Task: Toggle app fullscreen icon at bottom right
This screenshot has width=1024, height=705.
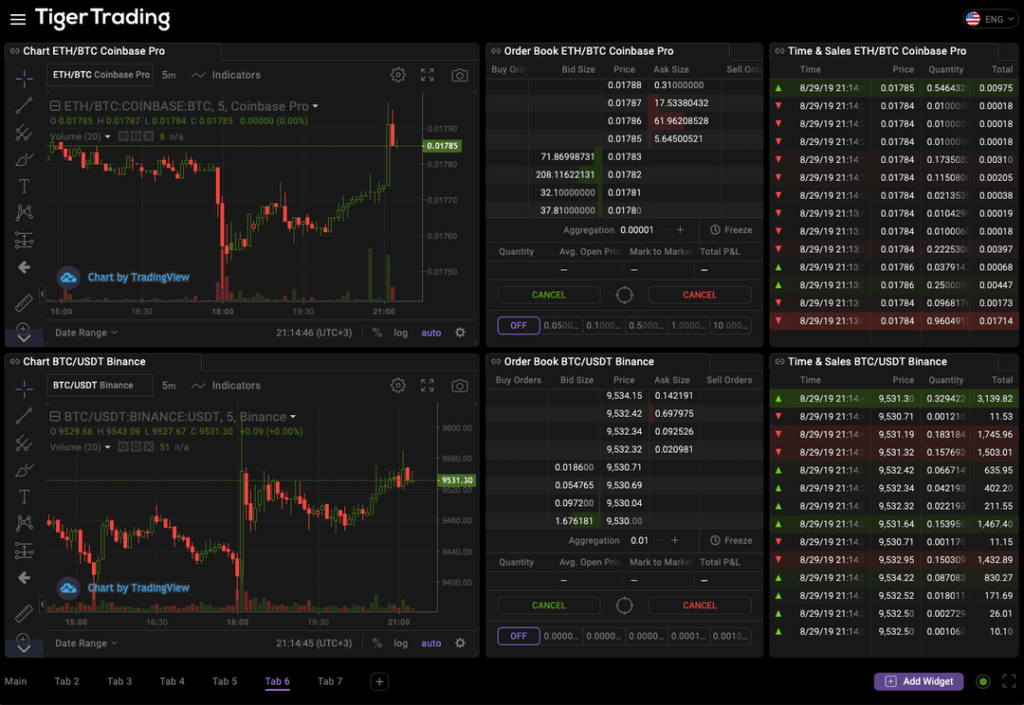Action: click(x=1009, y=681)
